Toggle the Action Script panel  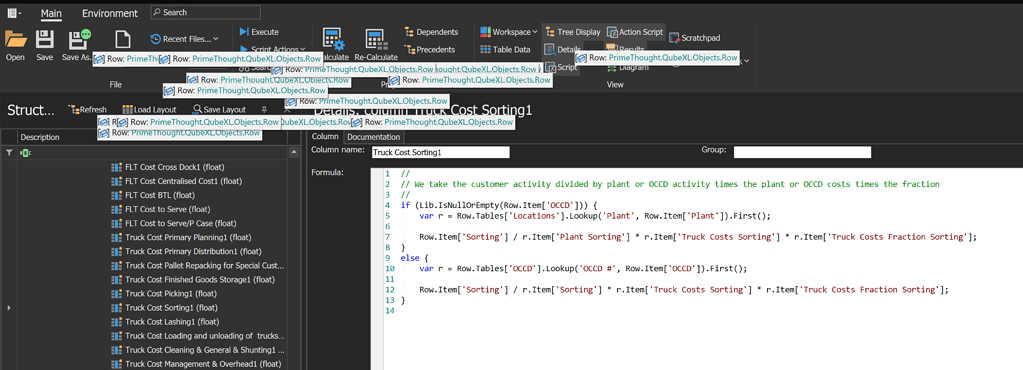[635, 31]
